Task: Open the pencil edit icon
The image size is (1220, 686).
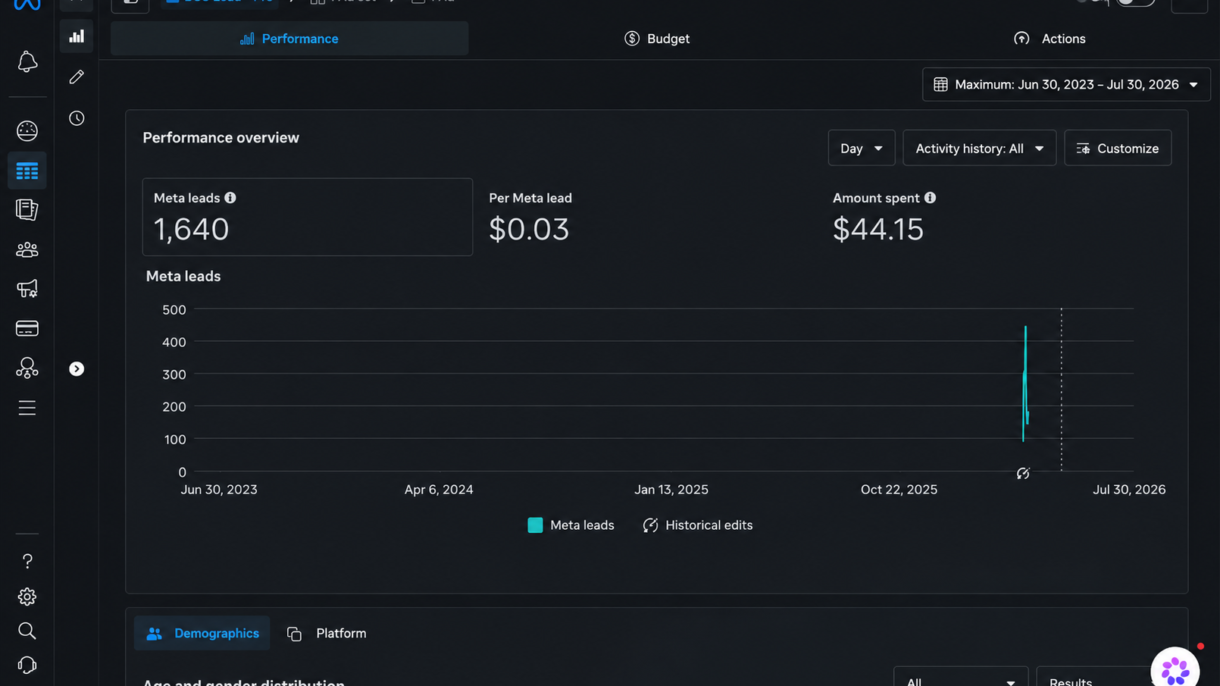Action: (77, 77)
